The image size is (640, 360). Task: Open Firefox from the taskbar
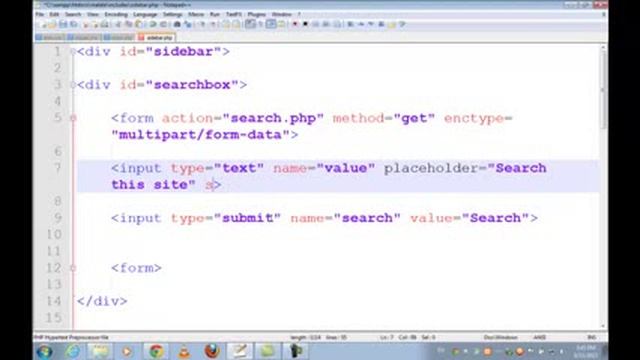pos(212,351)
